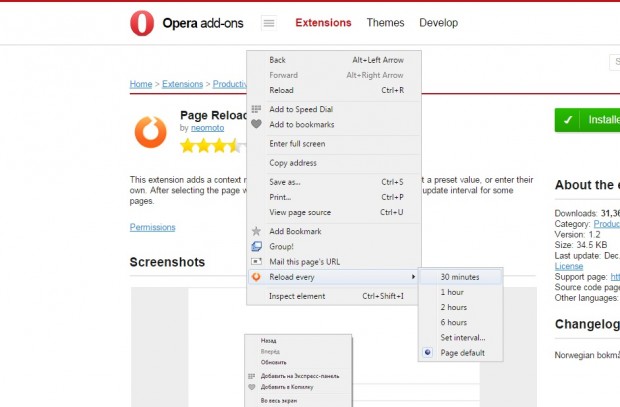Click the red Opera logo icon
This screenshot has height=407, width=620.
coord(142,23)
